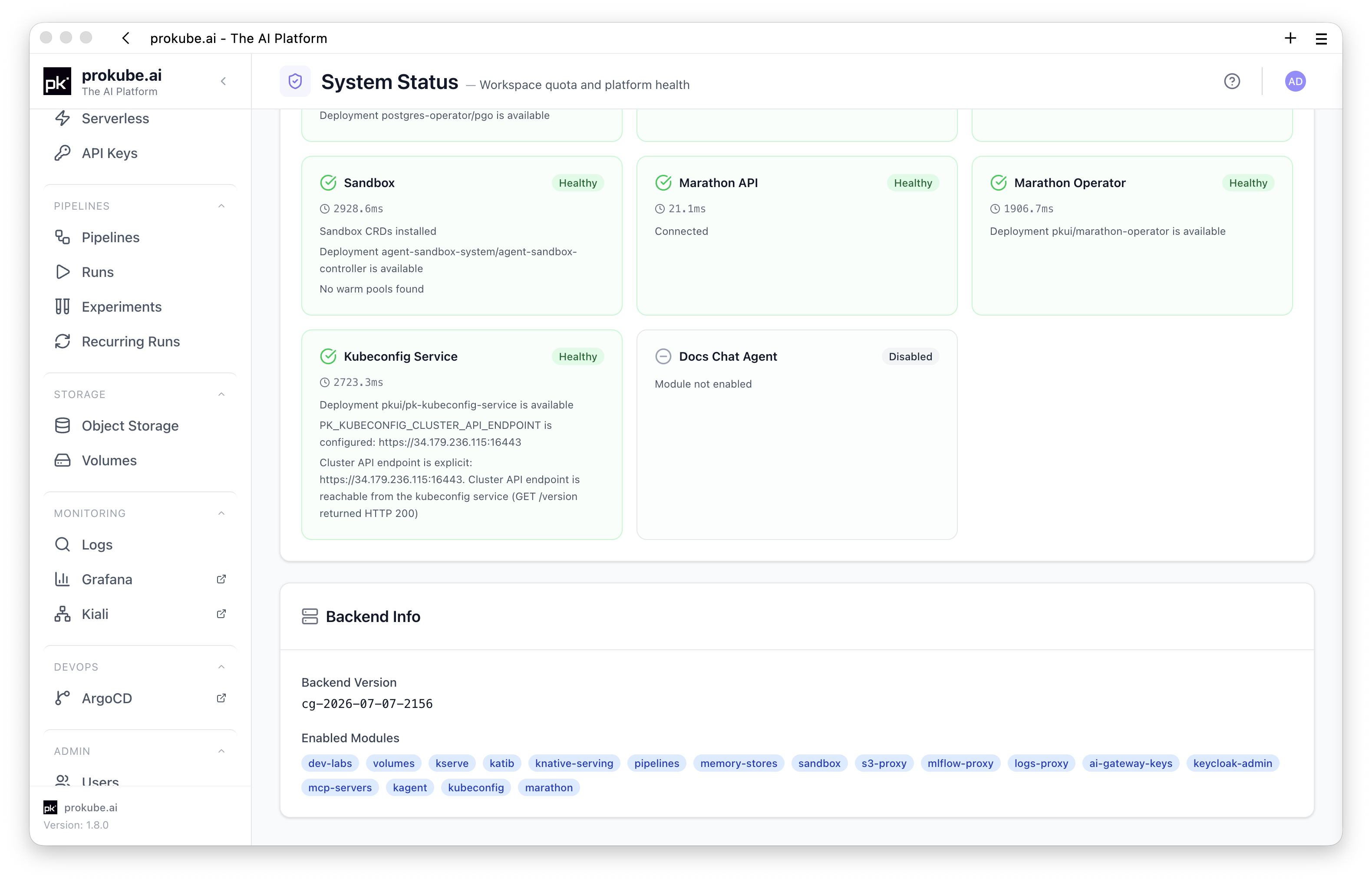Click the Experiments test tube icon
1372x882 pixels.
63,307
